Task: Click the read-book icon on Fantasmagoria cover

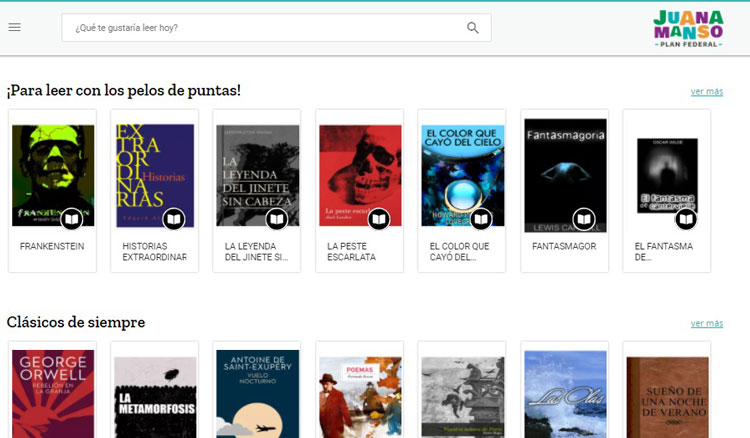Action: tap(584, 219)
